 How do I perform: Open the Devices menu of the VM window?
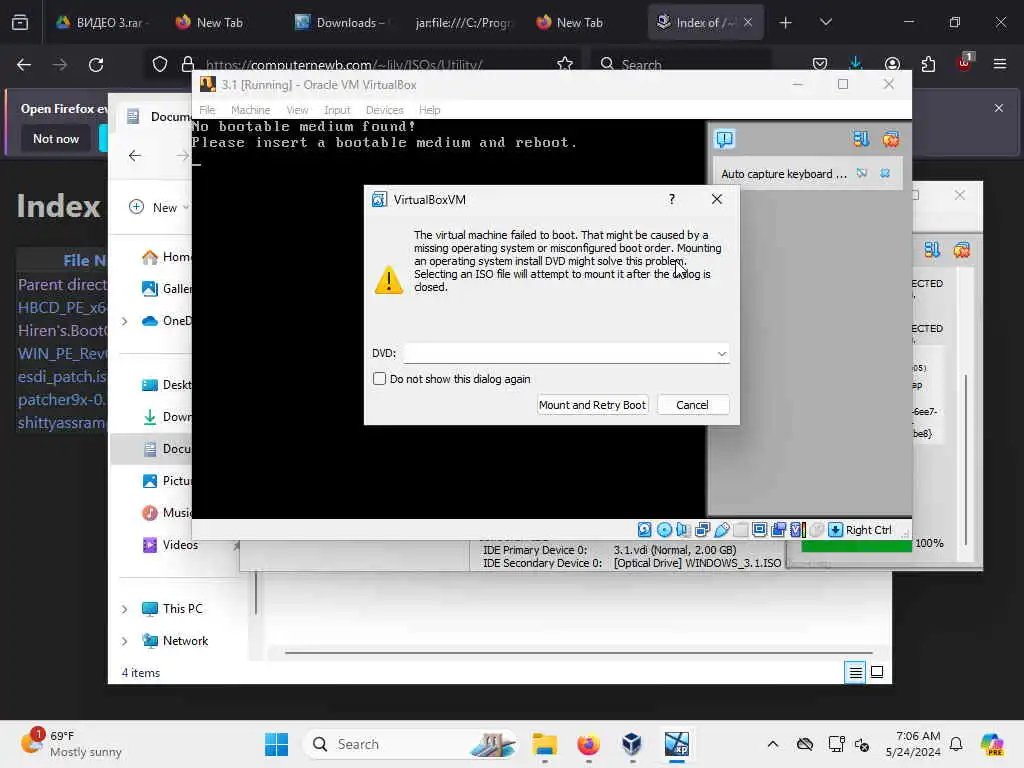tap(385, 110)
